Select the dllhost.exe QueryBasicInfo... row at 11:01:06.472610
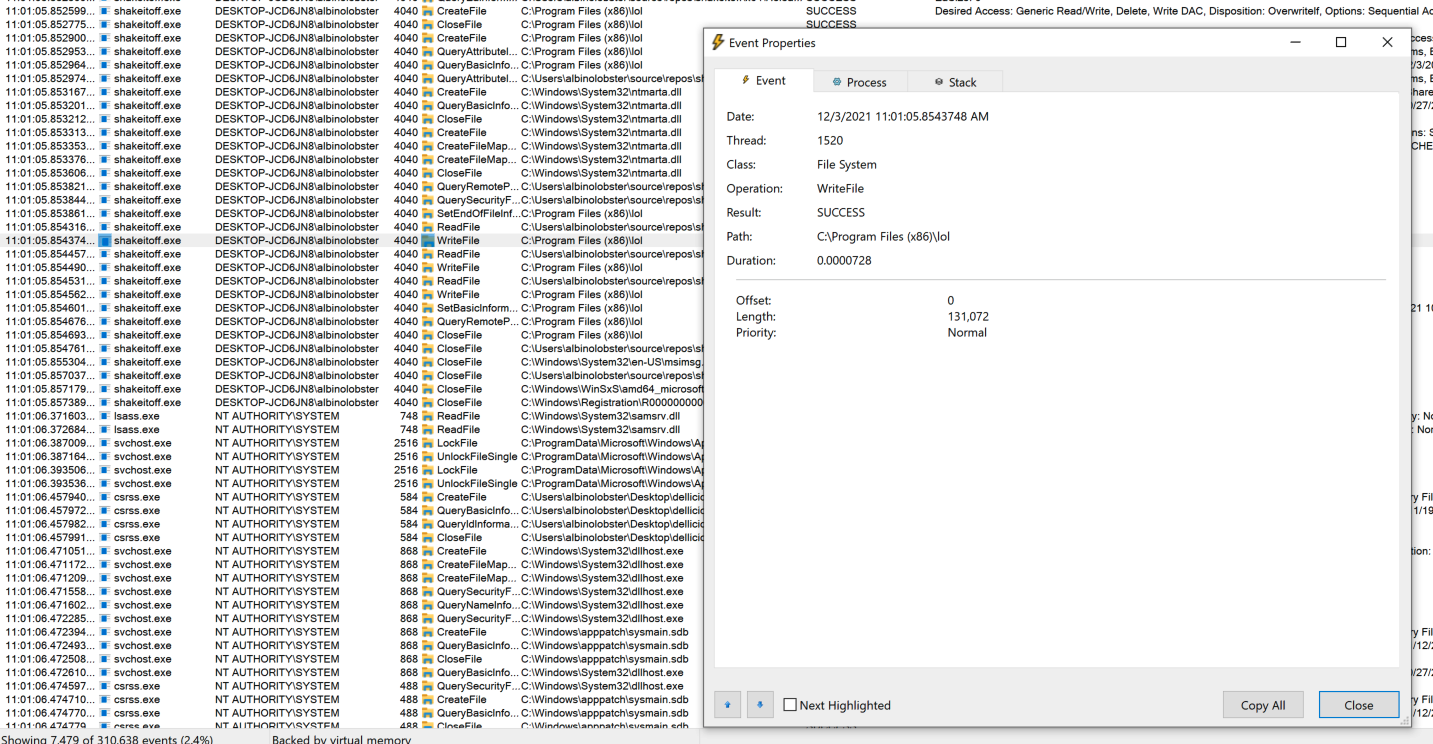Viewport: 1433px width, 744px height. [x=352, y=673]
